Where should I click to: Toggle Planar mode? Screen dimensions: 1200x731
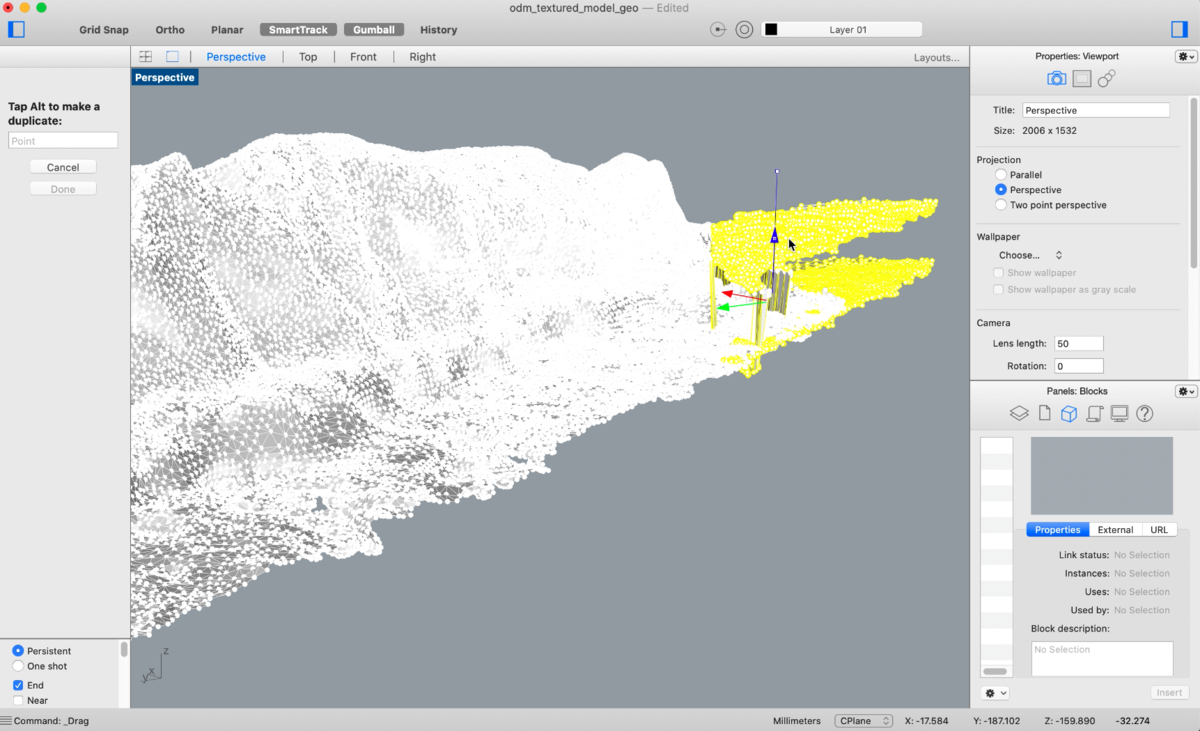227,30
